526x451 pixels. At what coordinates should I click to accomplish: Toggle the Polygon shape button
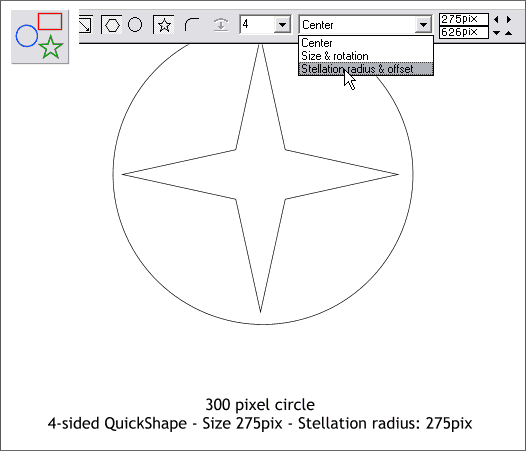(x=111, y=25)
